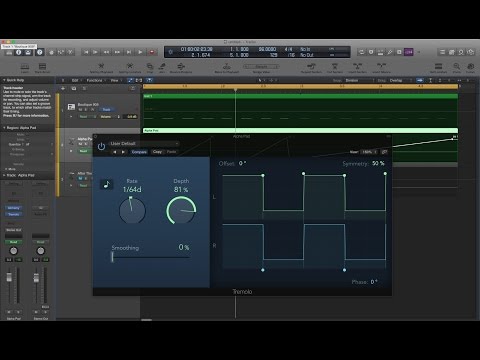Toggle Flex show/hide button
This screenshot has width=480, height=360.
(139, 80)
